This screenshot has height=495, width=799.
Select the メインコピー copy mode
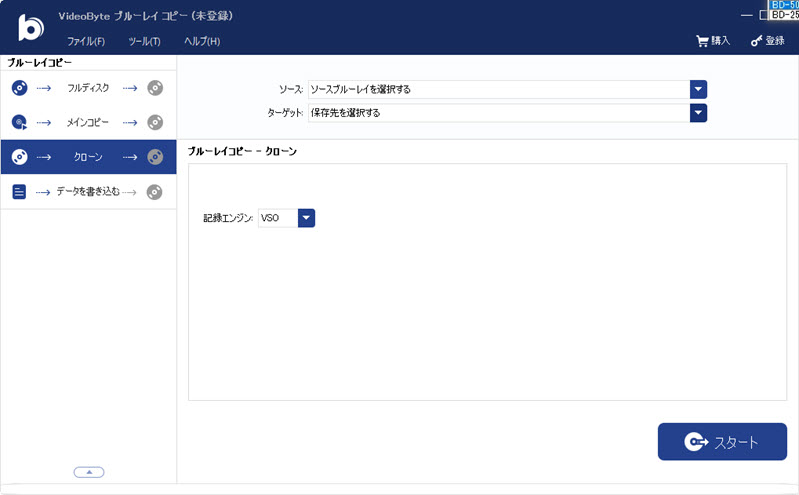(88, 122)
